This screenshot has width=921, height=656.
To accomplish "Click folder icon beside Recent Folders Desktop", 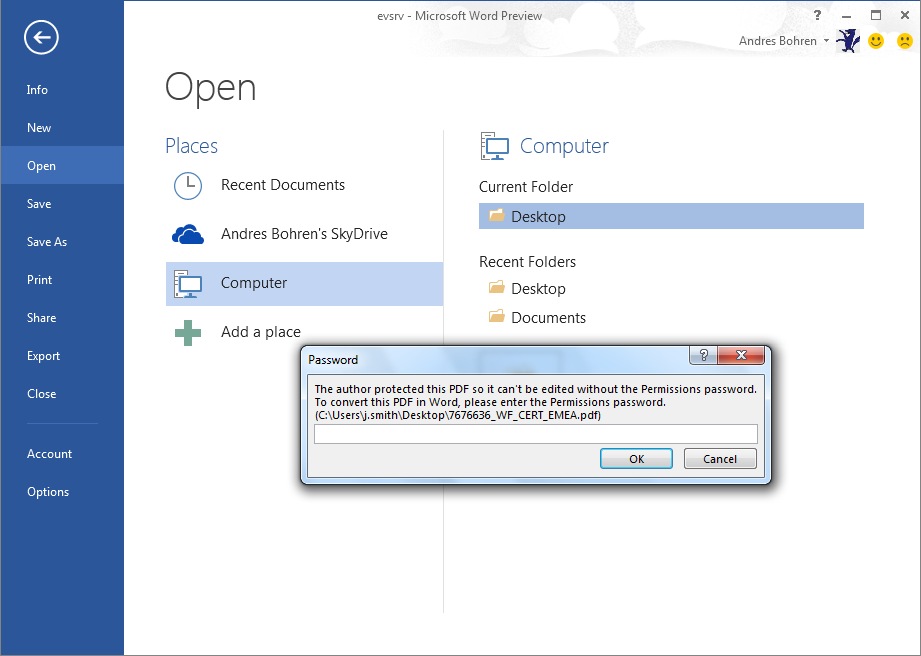I will (497, 287).
